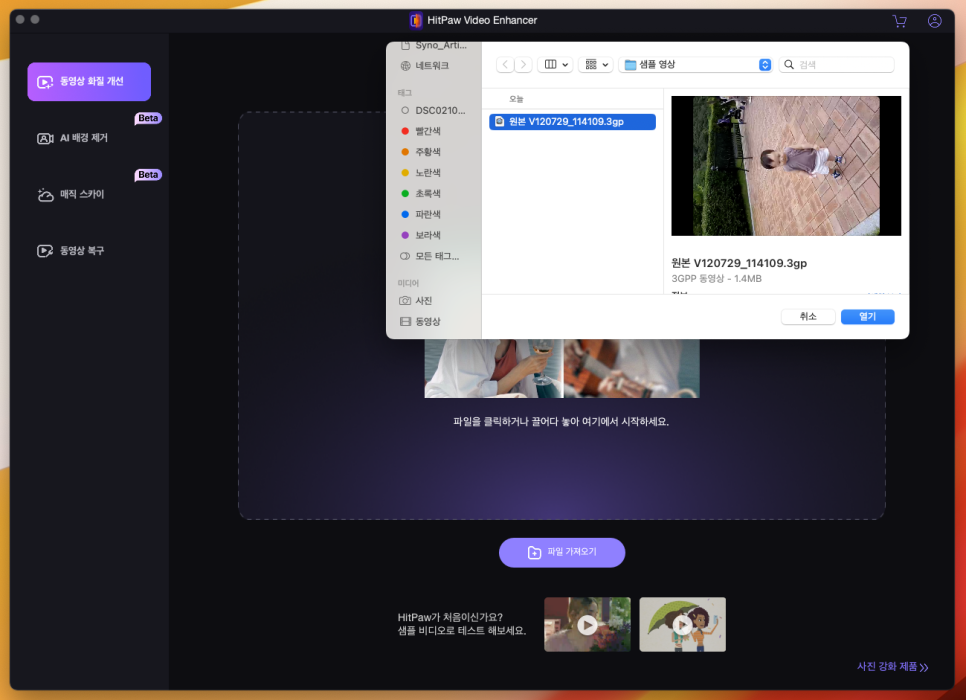Click the 동영상 filmstrip icon
The image size is (966, 700).
[x=405, y=322]
